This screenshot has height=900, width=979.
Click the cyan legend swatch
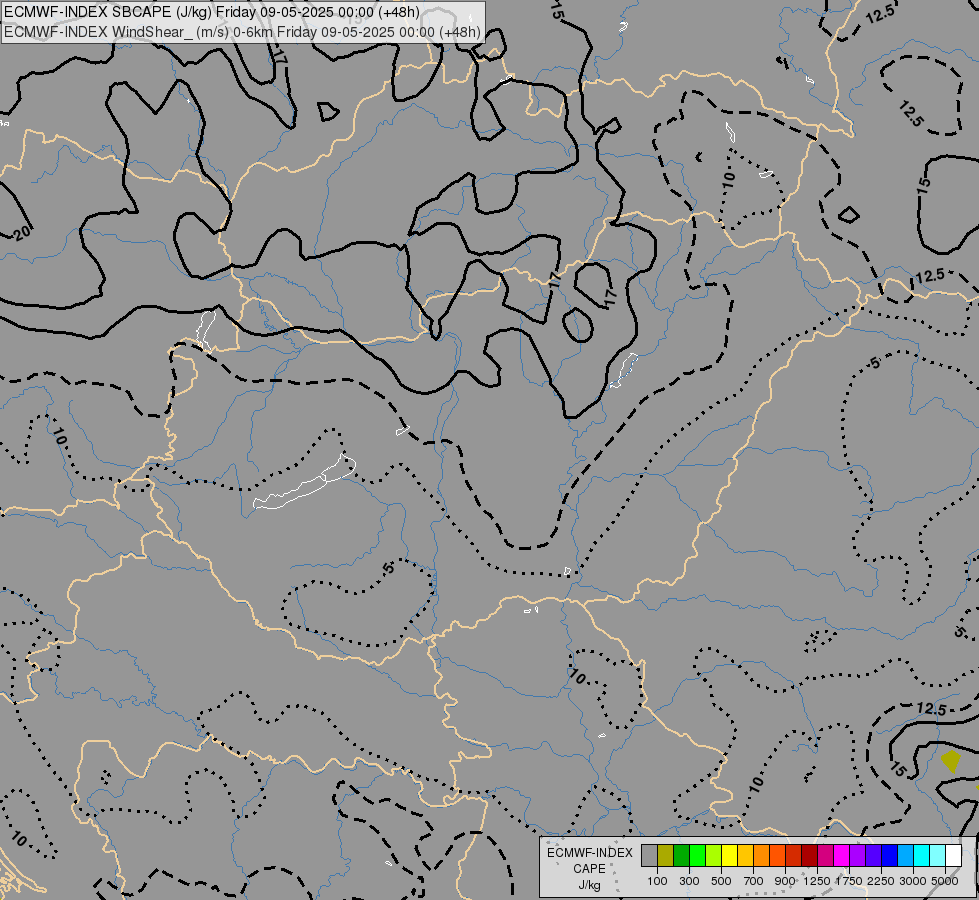922,856
